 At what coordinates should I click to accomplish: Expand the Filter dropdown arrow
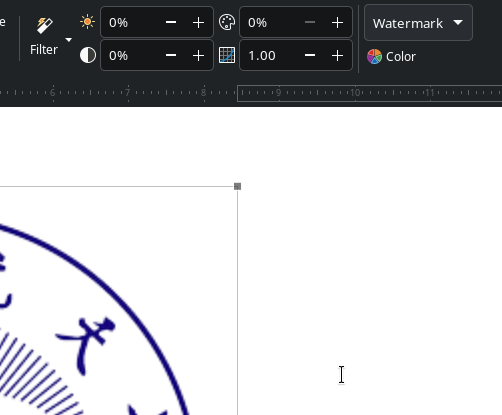coord(69,40)
